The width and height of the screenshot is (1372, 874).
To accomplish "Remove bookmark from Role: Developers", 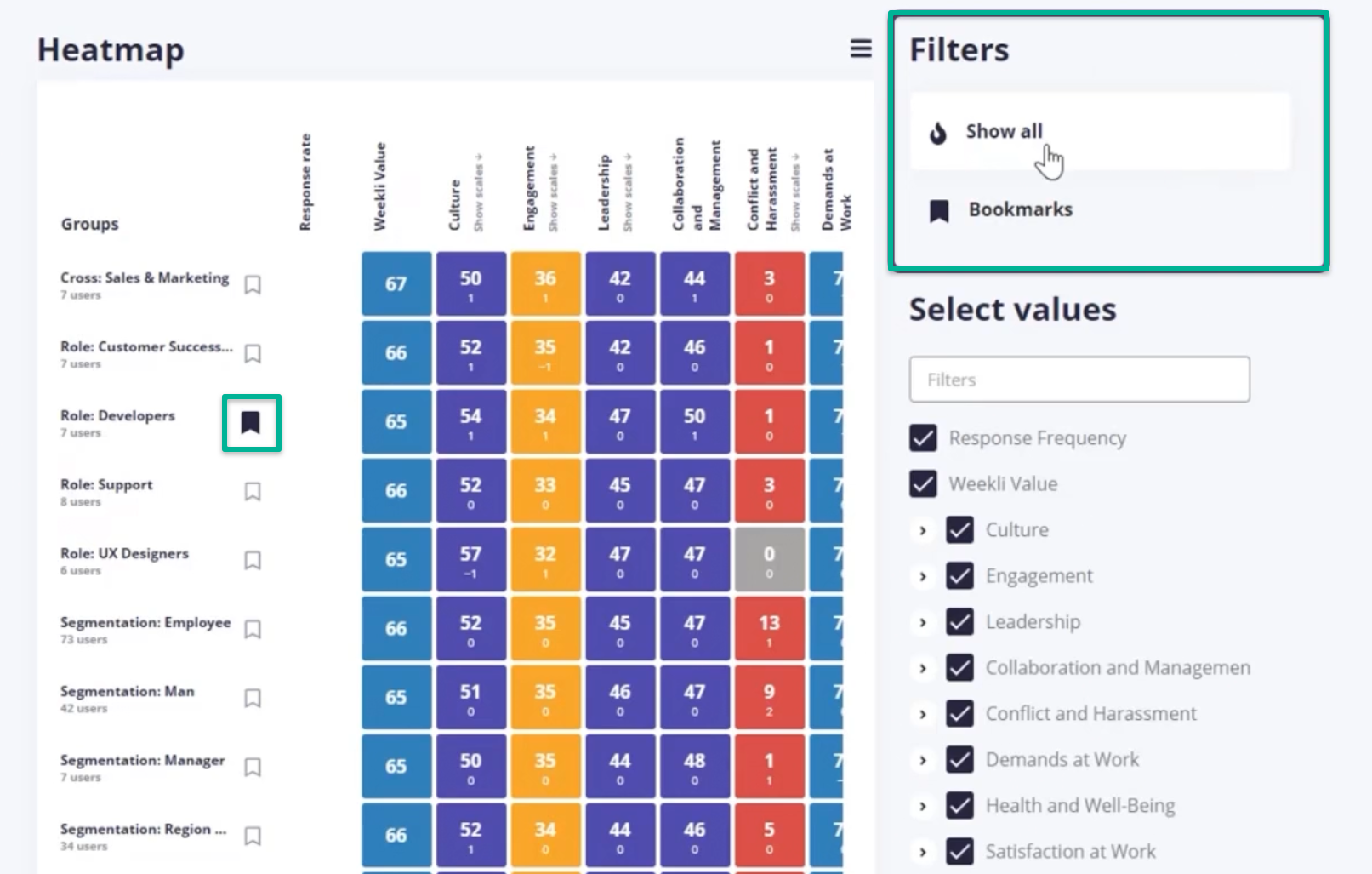I will coord(250,422).
